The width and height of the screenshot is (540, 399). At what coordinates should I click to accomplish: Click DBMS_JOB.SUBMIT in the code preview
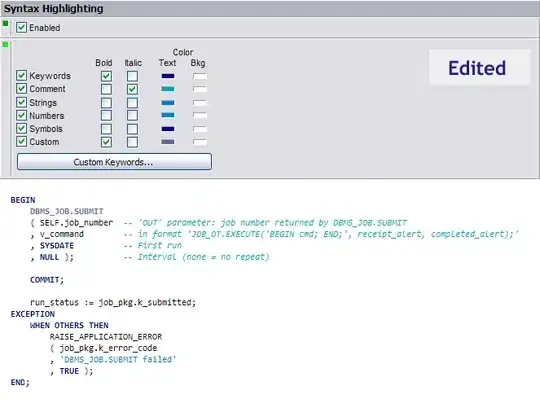66,211
